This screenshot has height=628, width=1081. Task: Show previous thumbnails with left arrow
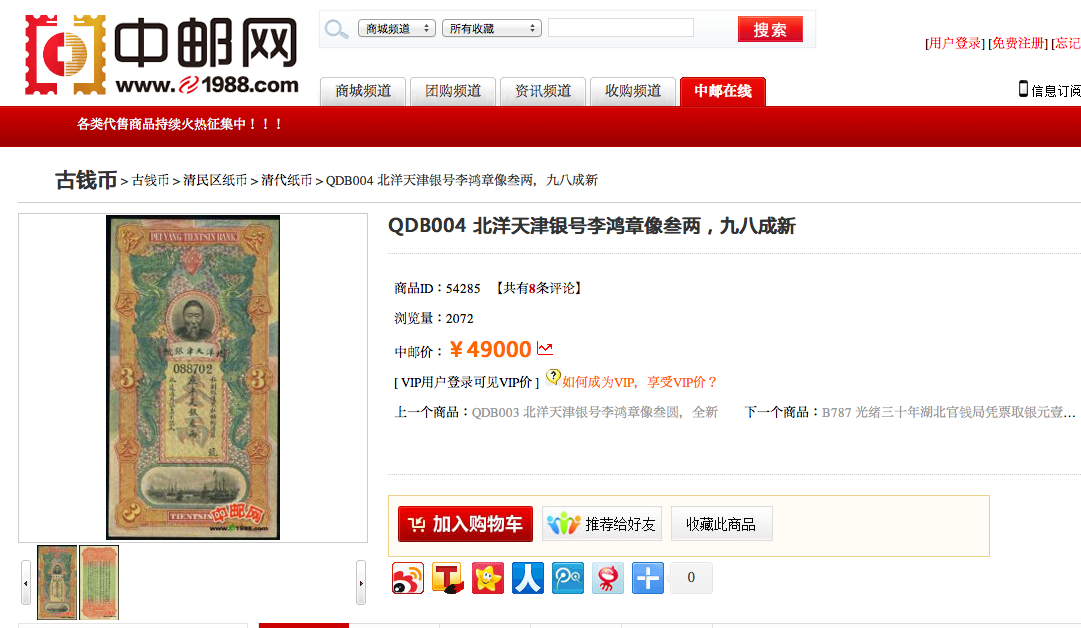(26, 583)
